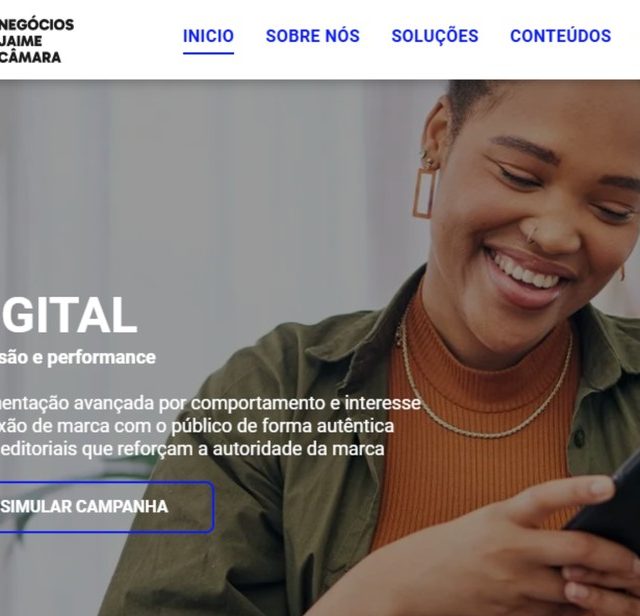Go to the INICIO menu item

[x=208, y=36]
